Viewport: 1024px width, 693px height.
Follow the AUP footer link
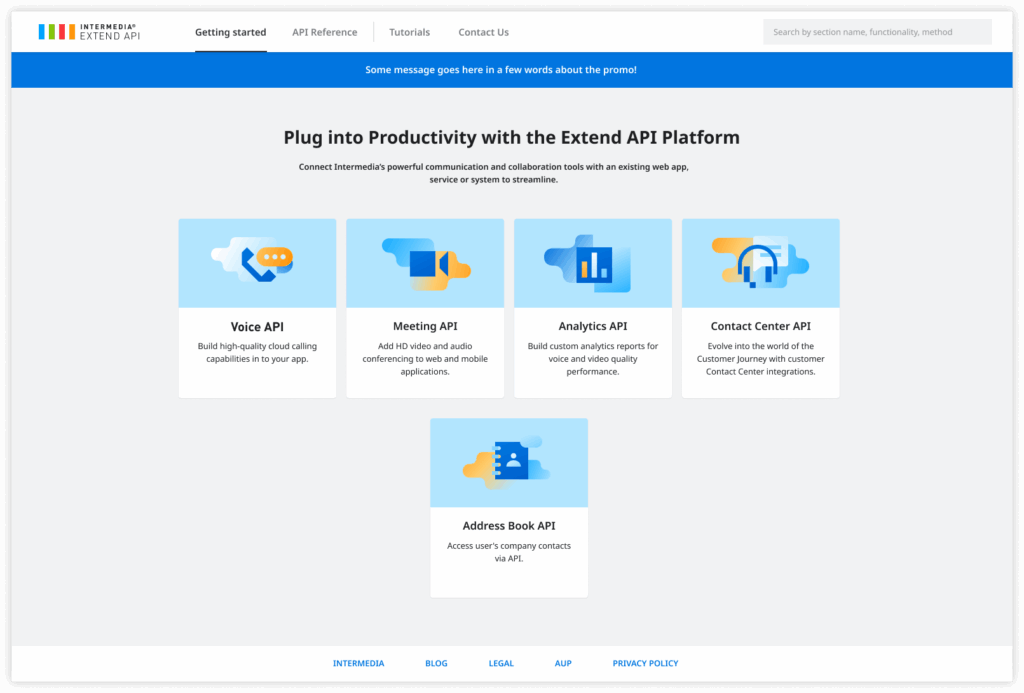coord(563,663)
